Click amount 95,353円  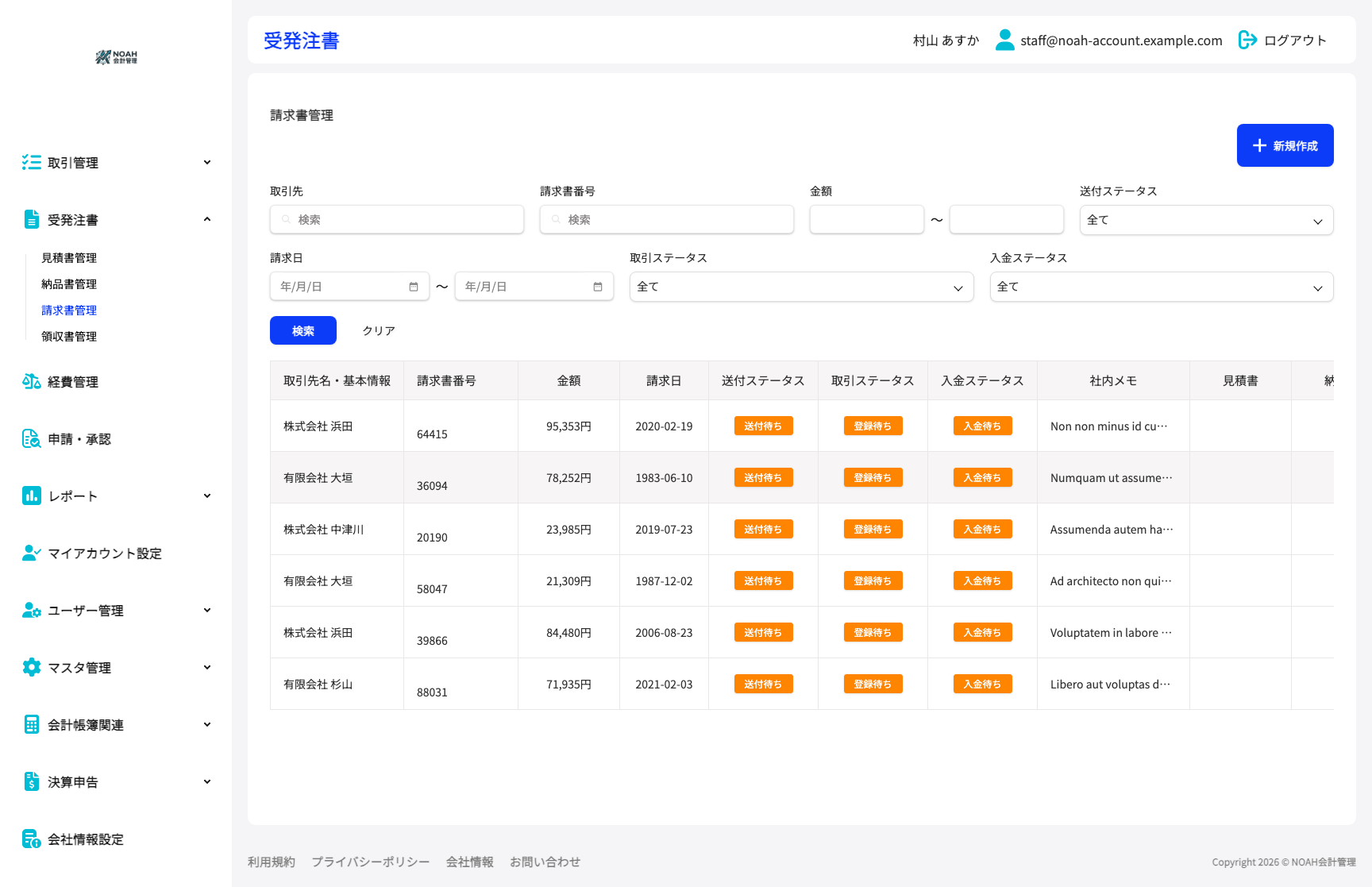(568, 426)
